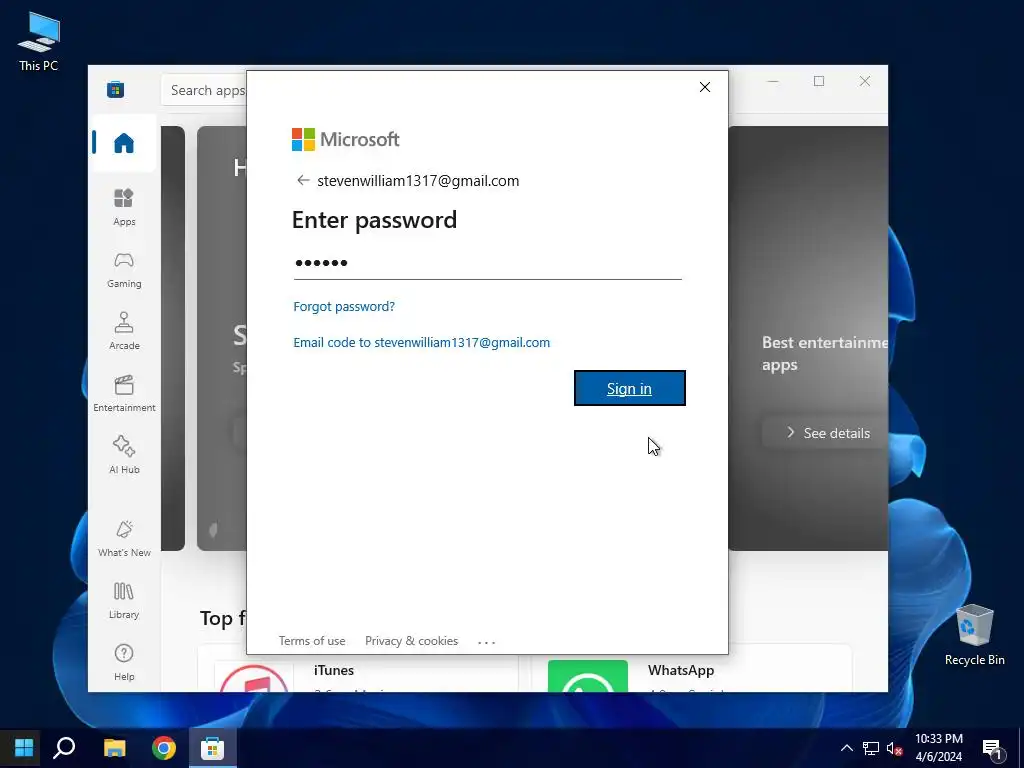Click the password input field

tap(487, 263)
